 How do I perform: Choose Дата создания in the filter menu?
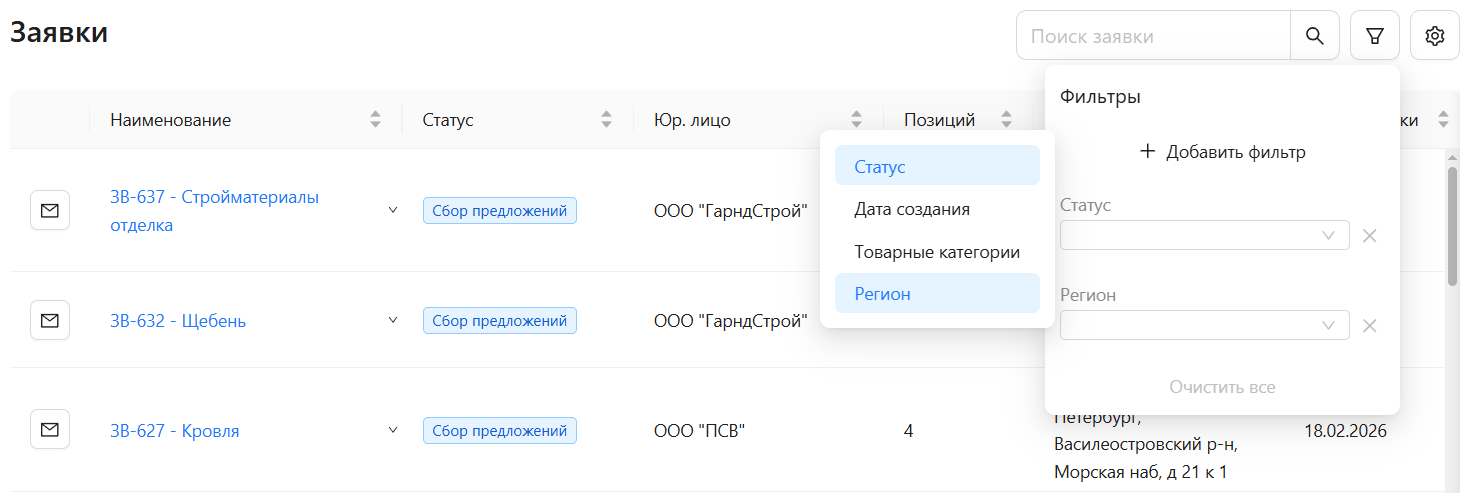(937, 209)
